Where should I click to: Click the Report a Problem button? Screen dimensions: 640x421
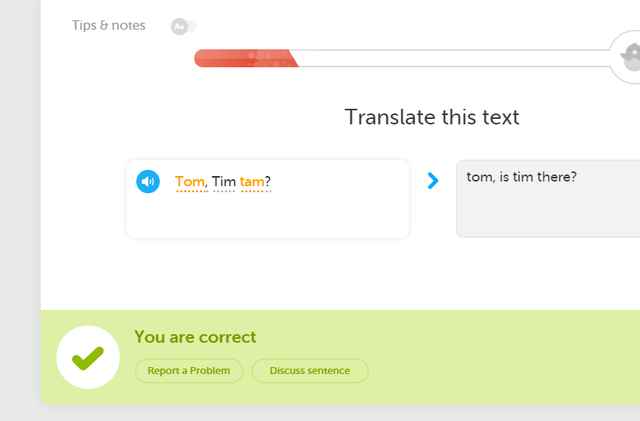[x=189, y=371]
